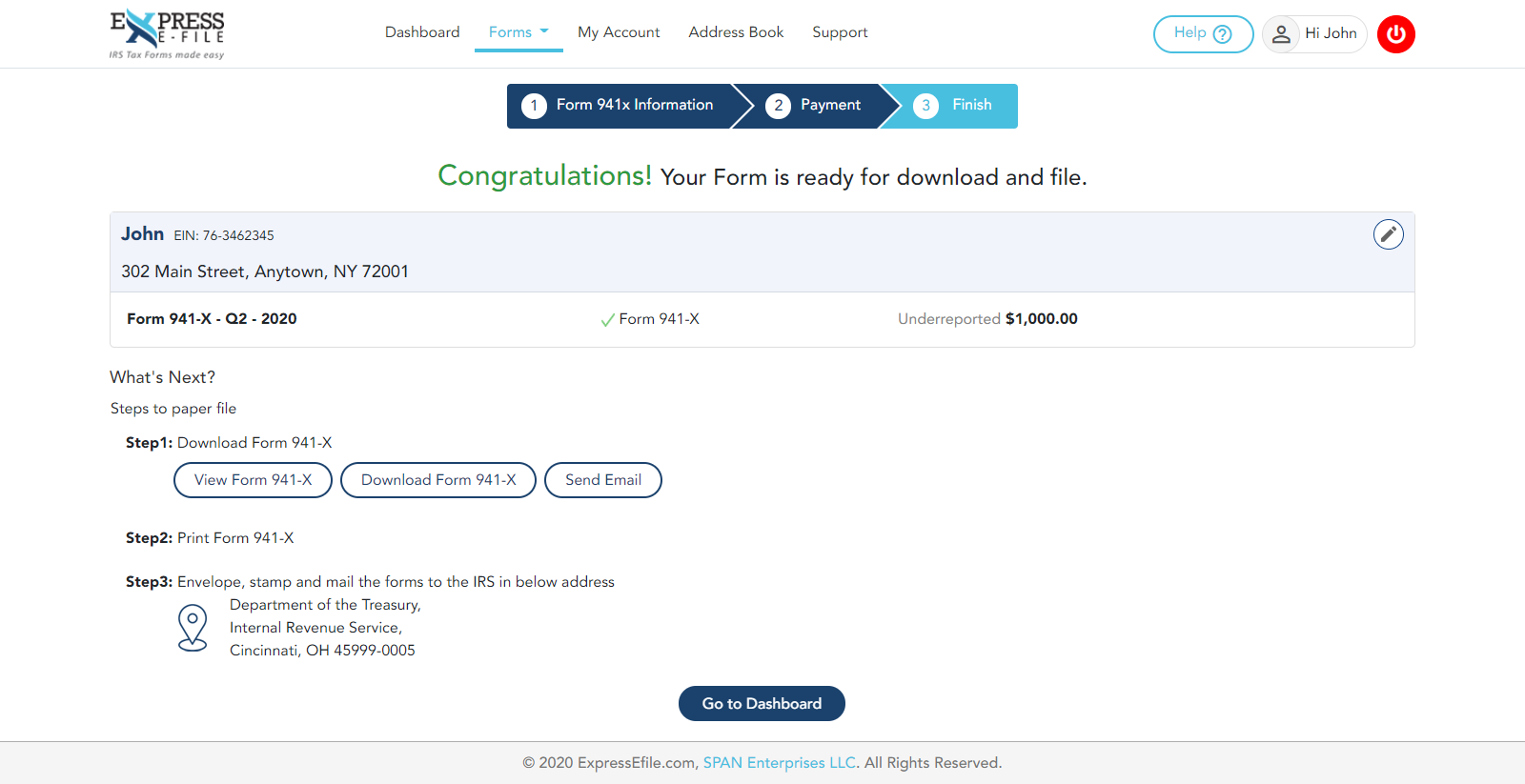Open My Account in the navigation
1525x784 pixels.
[619, 32]
